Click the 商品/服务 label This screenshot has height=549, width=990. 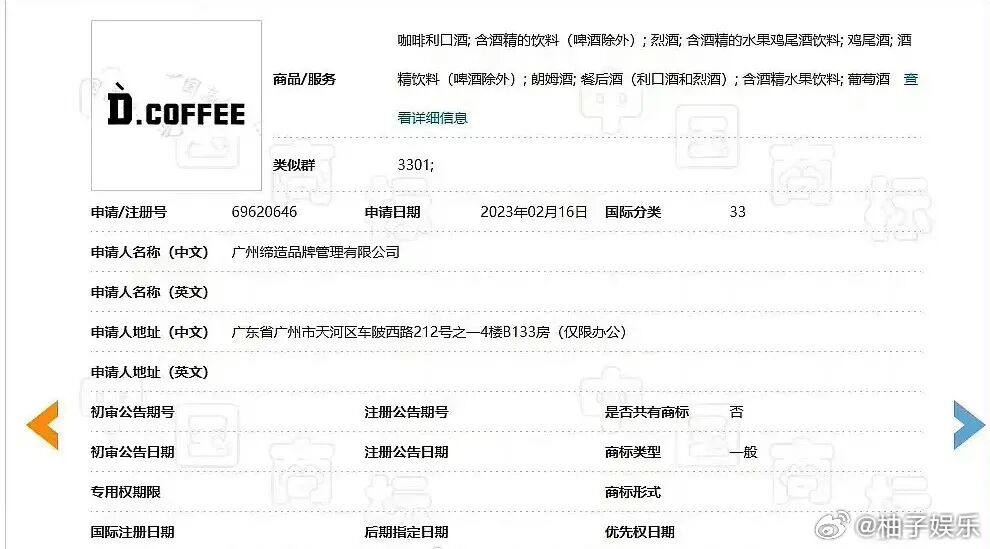[304, 80]
